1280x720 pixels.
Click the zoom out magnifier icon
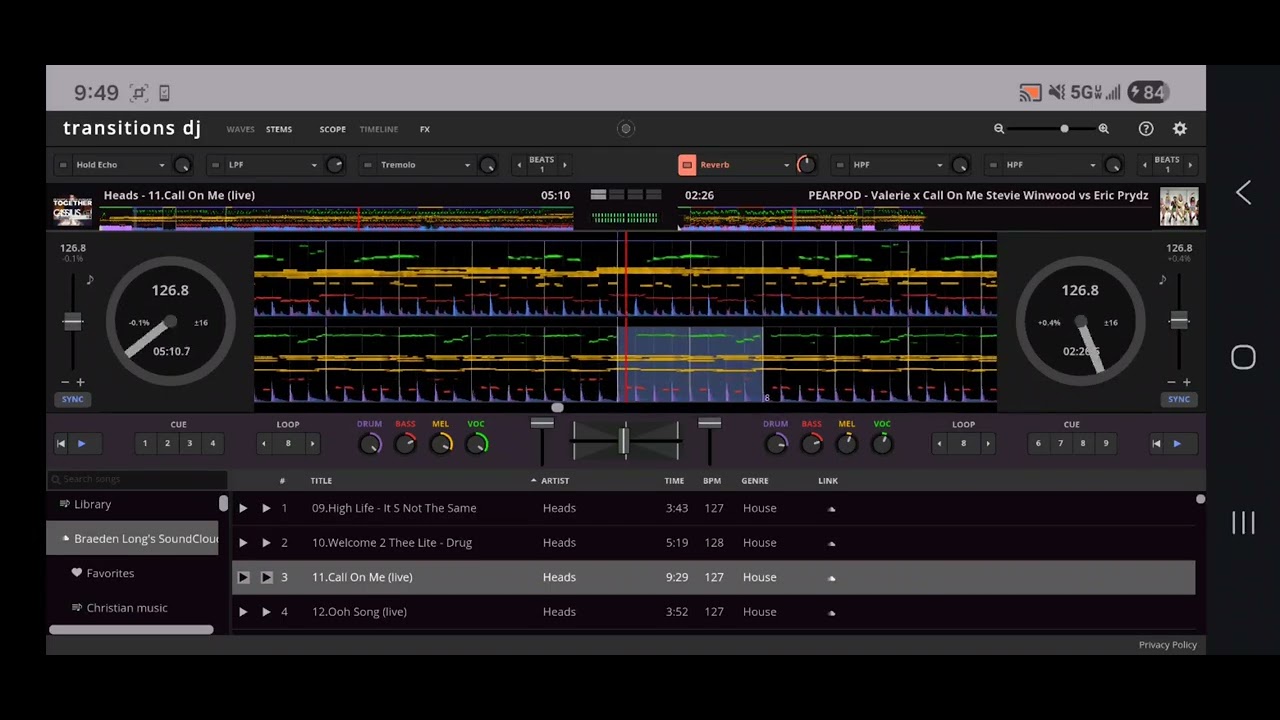(x=999, y=129)
